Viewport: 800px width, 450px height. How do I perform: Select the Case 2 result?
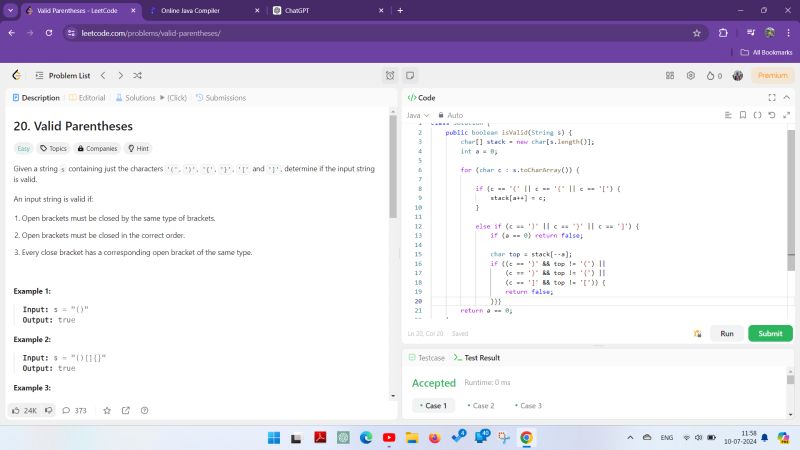pyautogui.click(x=481, y=406)
